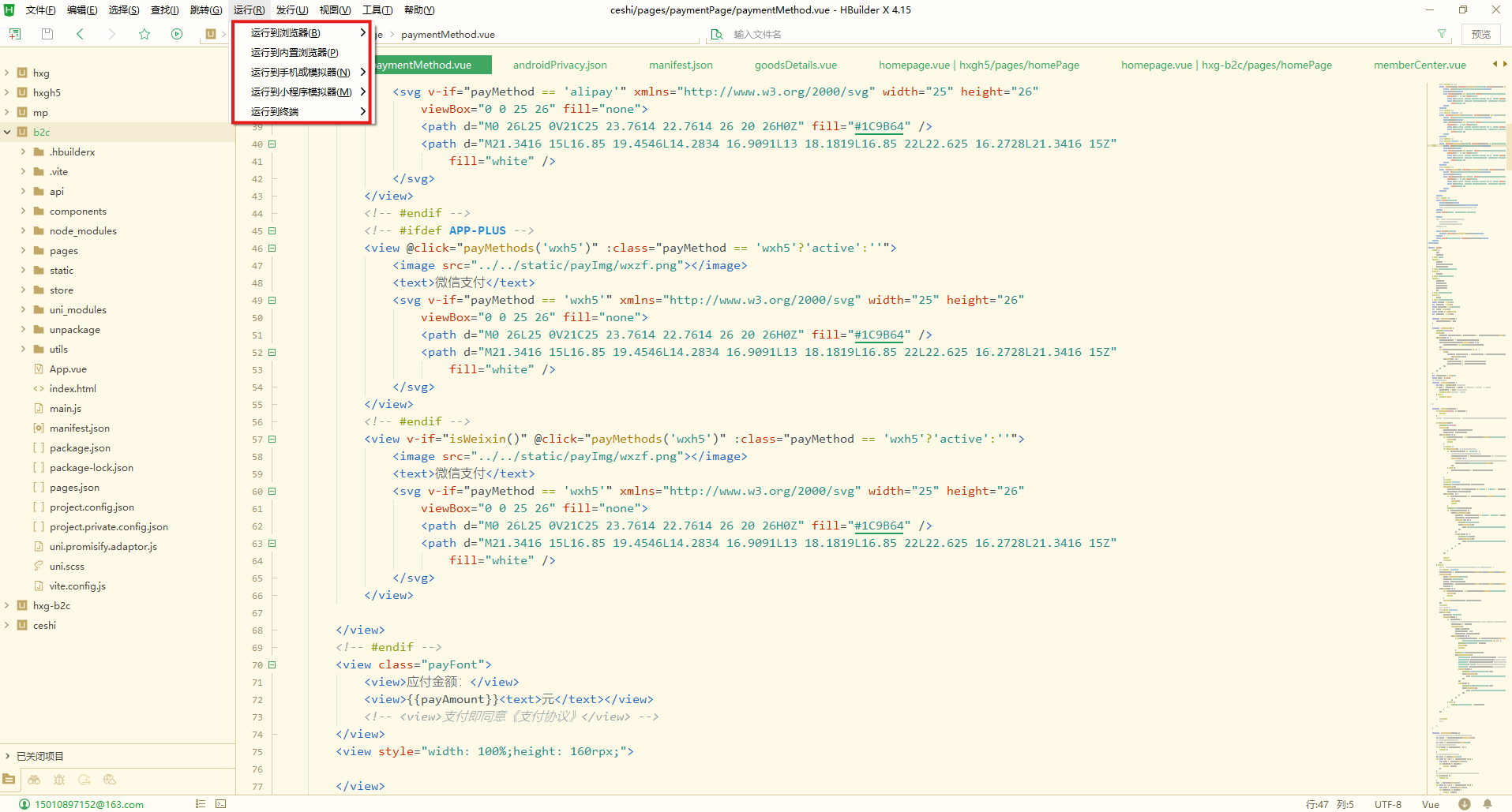The width and height of the screenshot is (1512, 812).
Task: Toggle fold marker on line 60
Action: [272, 491]
